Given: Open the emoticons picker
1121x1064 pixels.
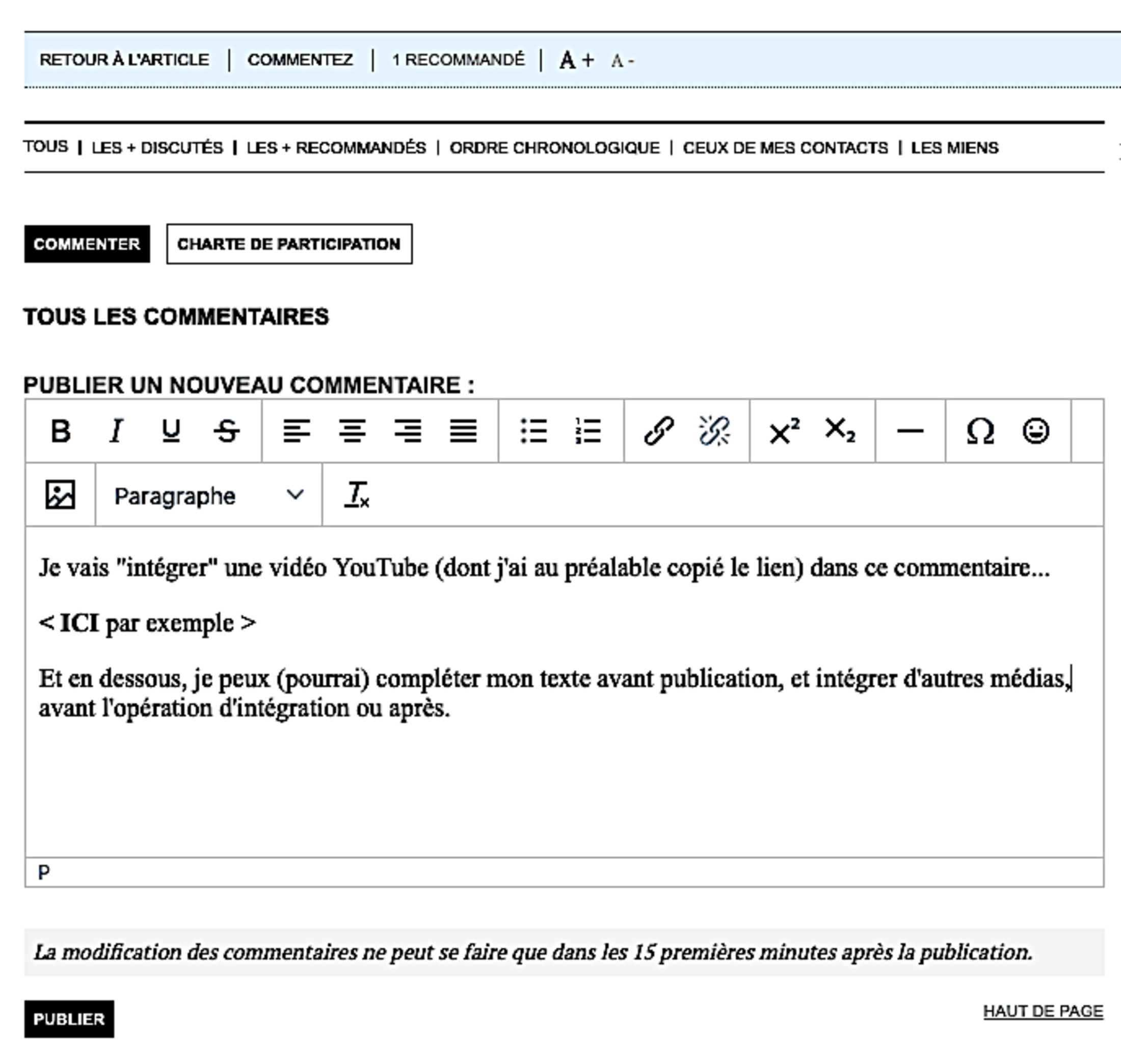Looking at the screenshot, I should pyautogui.click(x=1035, y=431).
